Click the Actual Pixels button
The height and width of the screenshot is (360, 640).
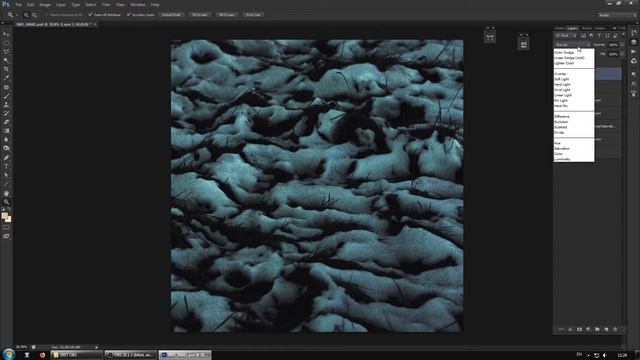pos(171,15)
